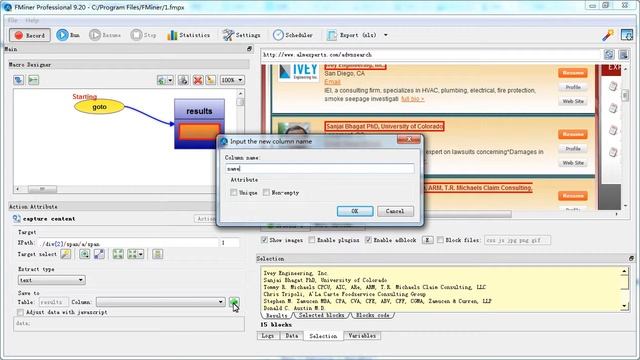
Task: Switch to the Blocks code tab
Action: coord(372,315)
